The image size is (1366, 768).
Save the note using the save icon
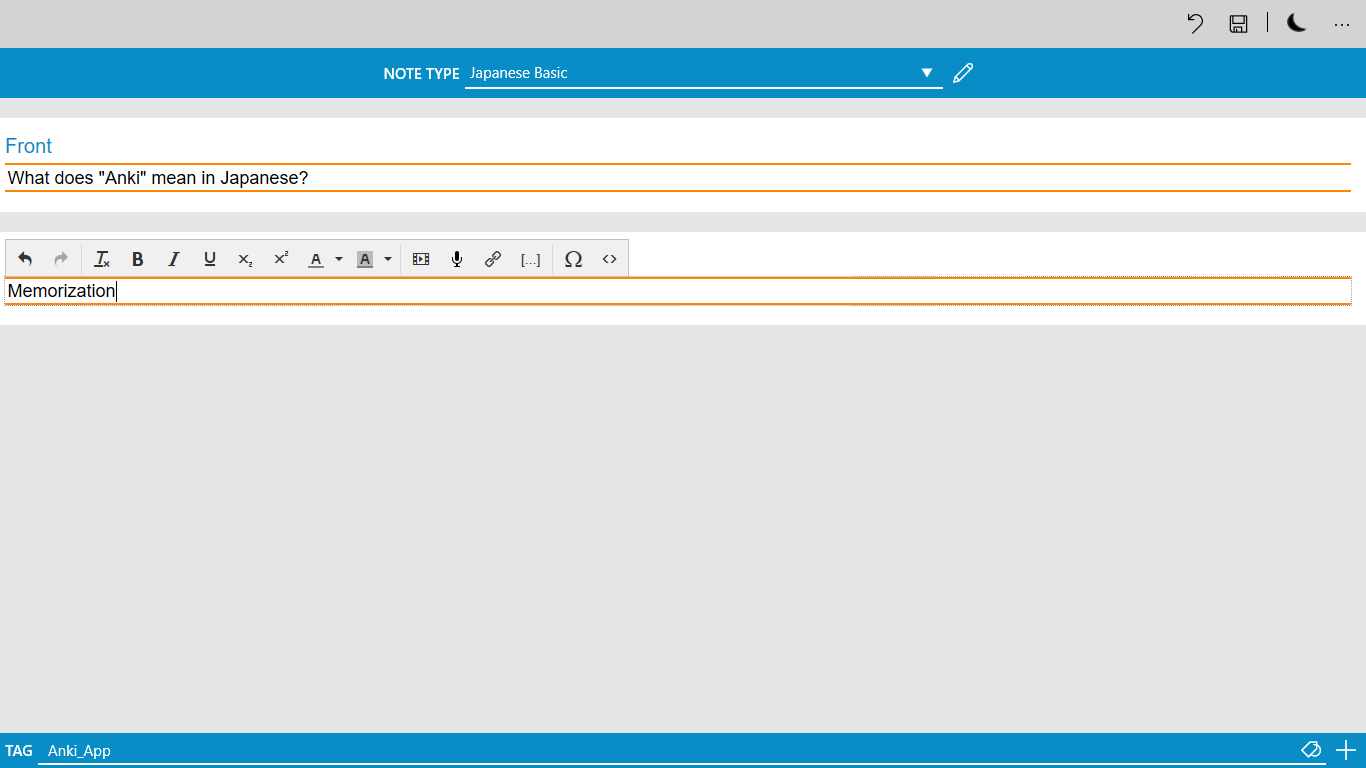click(1238, 23)
